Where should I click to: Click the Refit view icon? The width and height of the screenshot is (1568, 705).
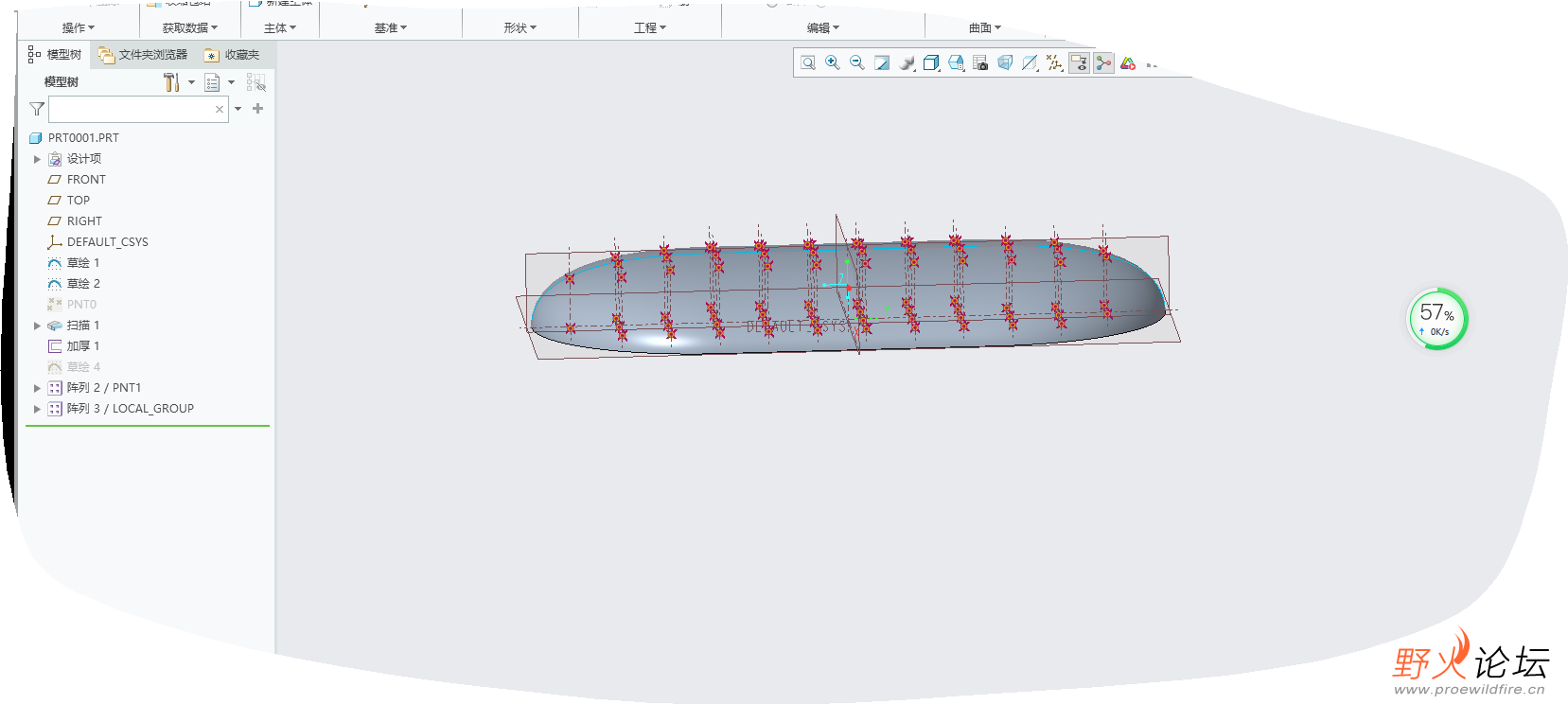[x=808, y=63]
